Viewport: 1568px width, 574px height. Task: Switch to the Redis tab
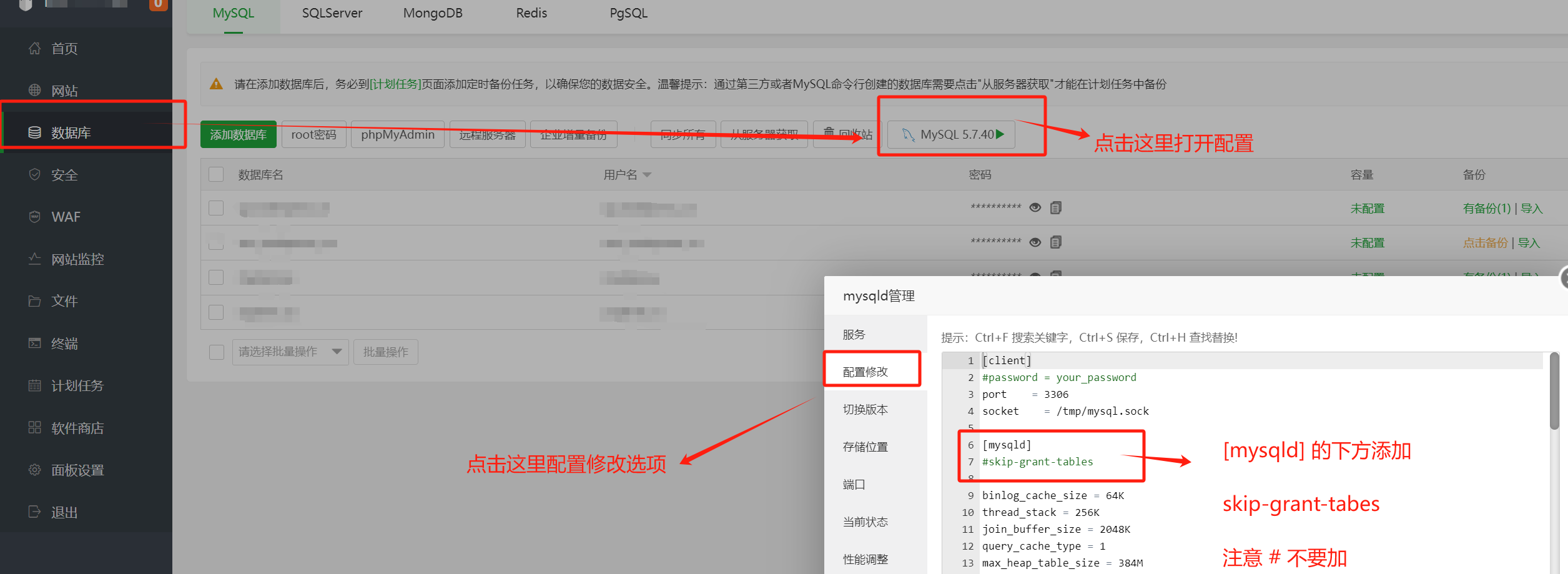[531, 13]
